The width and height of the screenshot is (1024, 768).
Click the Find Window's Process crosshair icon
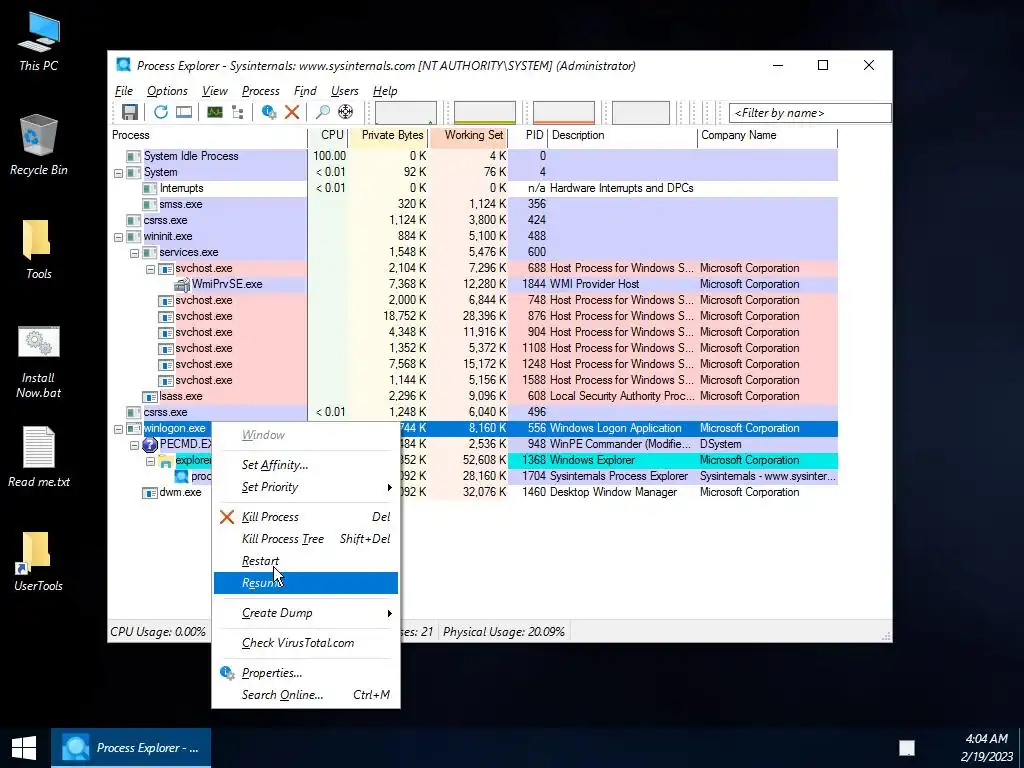point(345,112)
